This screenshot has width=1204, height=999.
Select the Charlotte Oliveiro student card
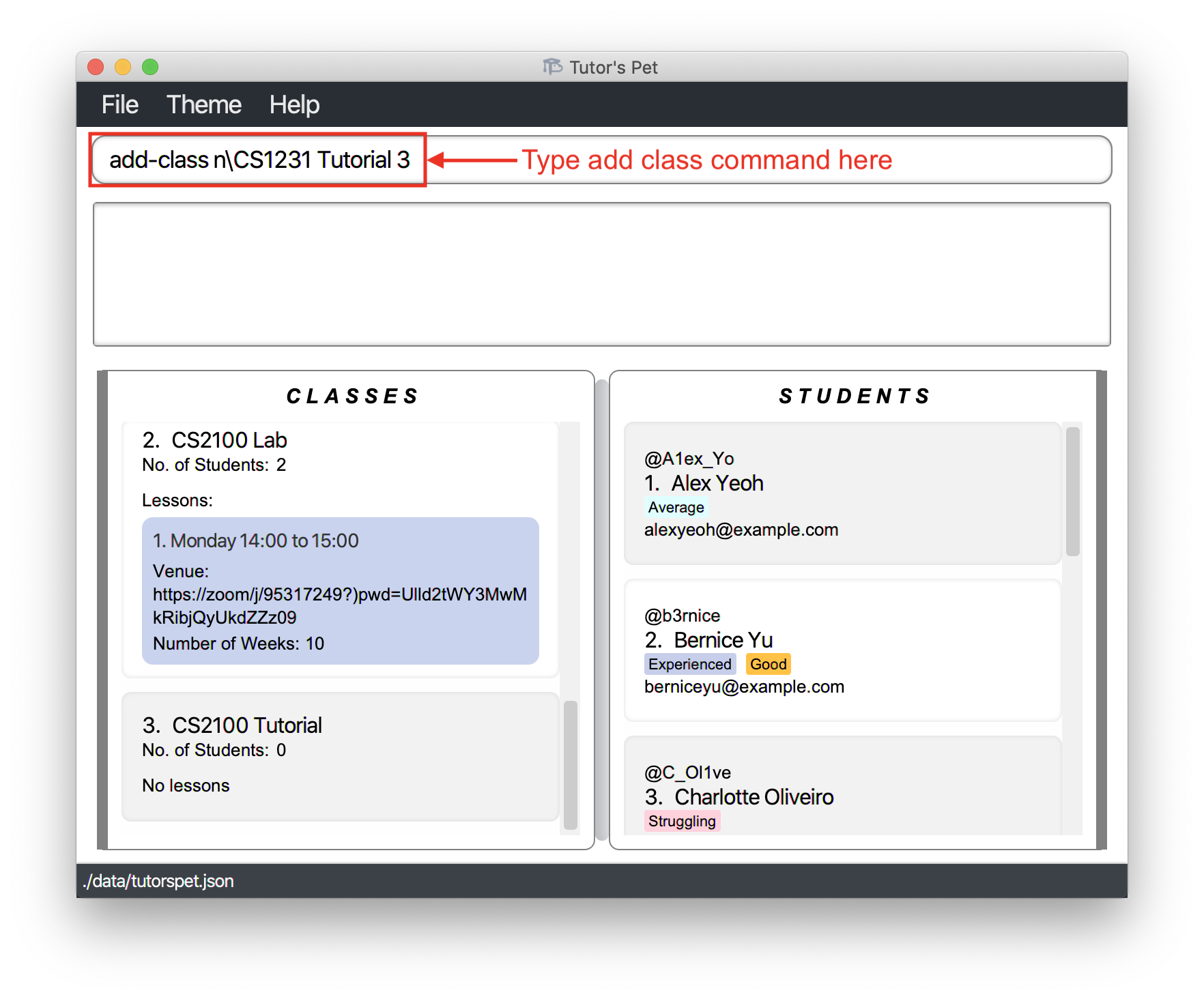click(x=842, y=785)
